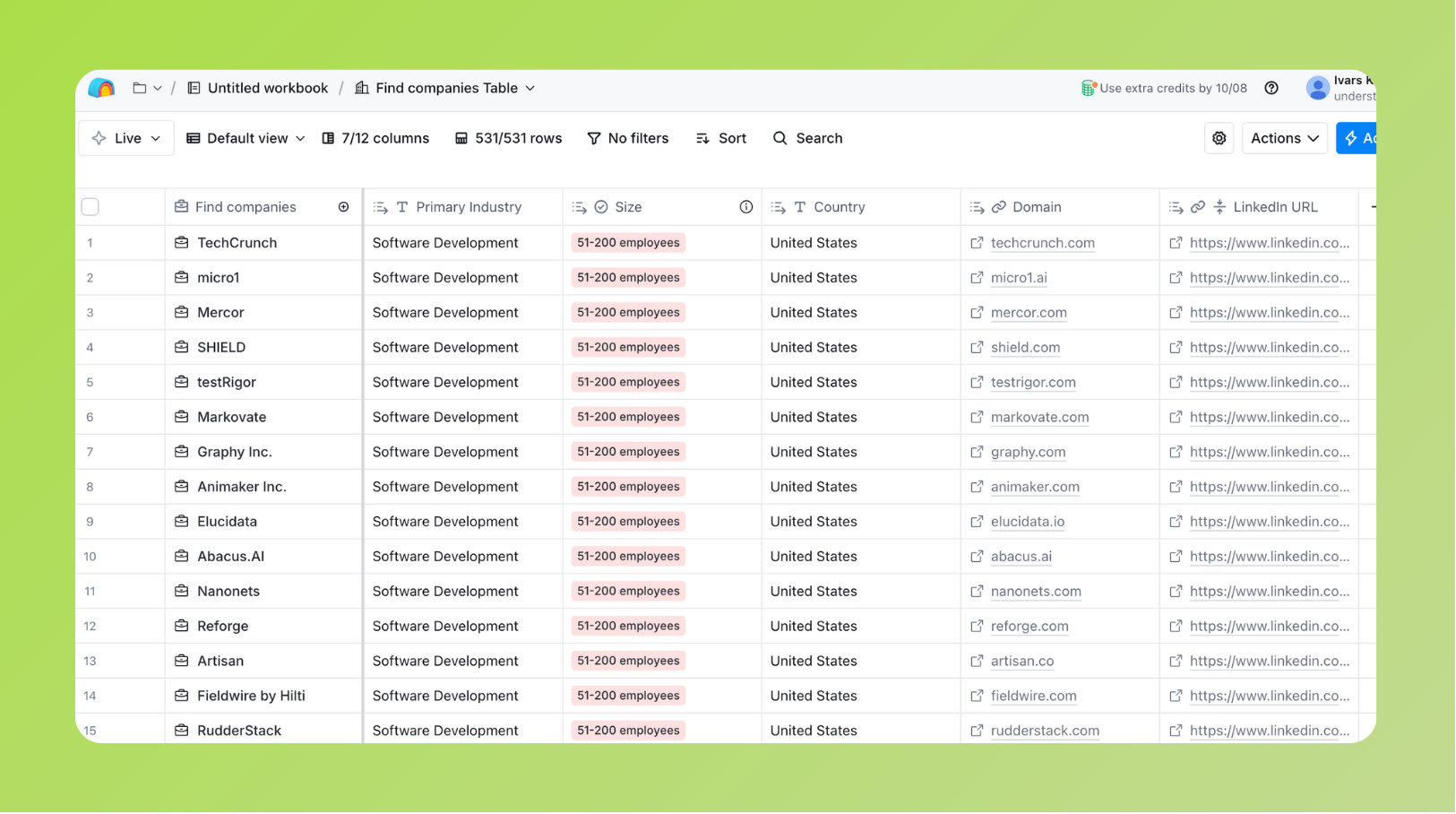The image size is (1456, 814).
Task: Open table settings gear icon
Action: [x=1219, y=138]
